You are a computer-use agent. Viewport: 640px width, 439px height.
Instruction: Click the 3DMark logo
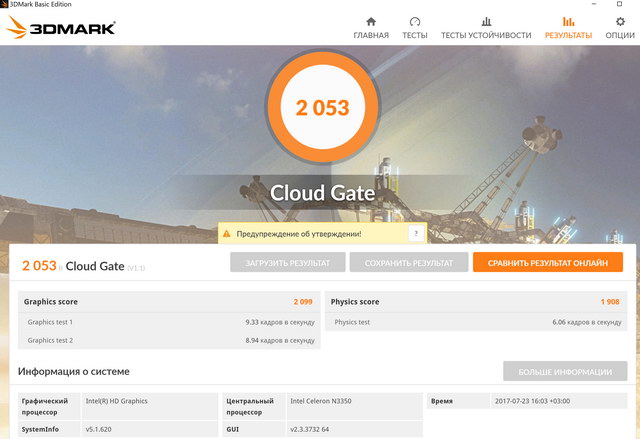[x=61, y=27]
